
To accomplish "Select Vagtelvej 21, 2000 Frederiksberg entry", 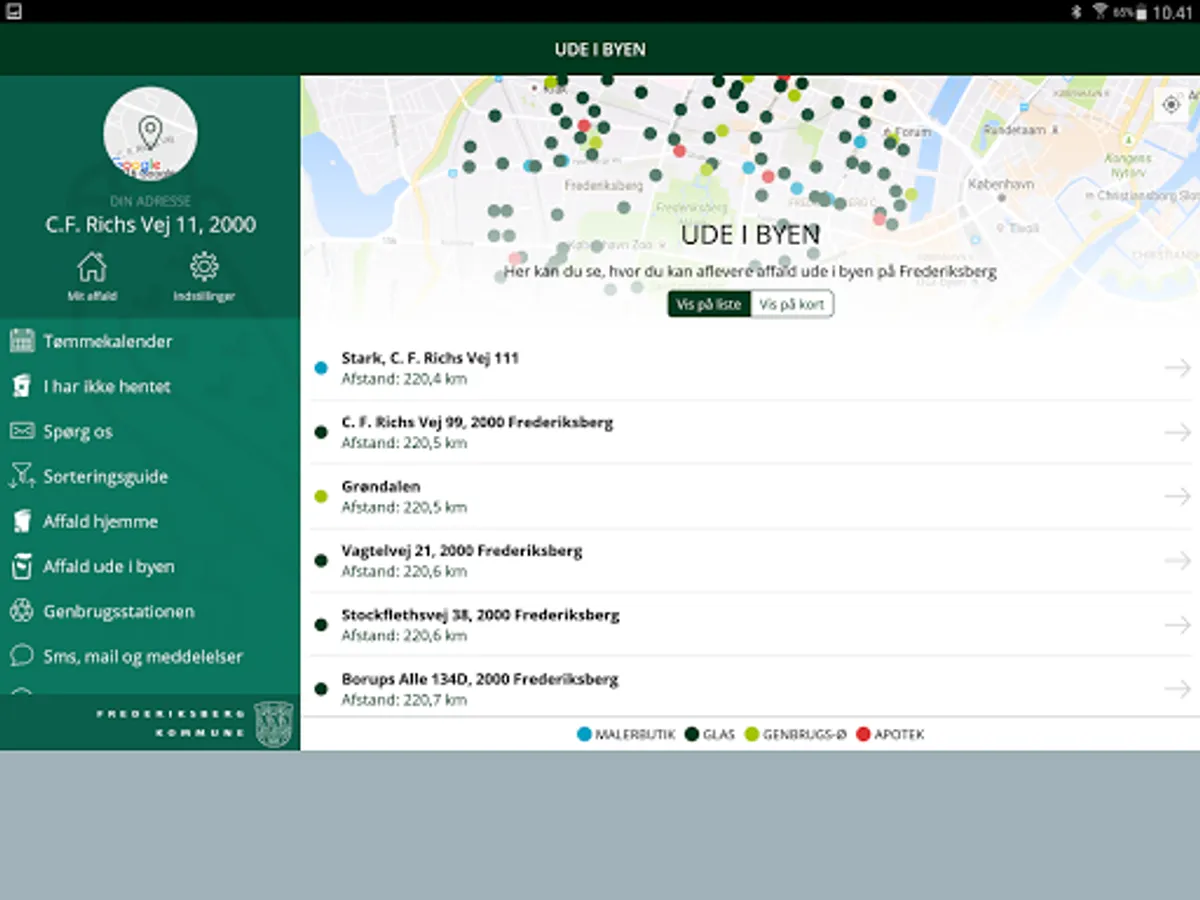I will point(750,560).
